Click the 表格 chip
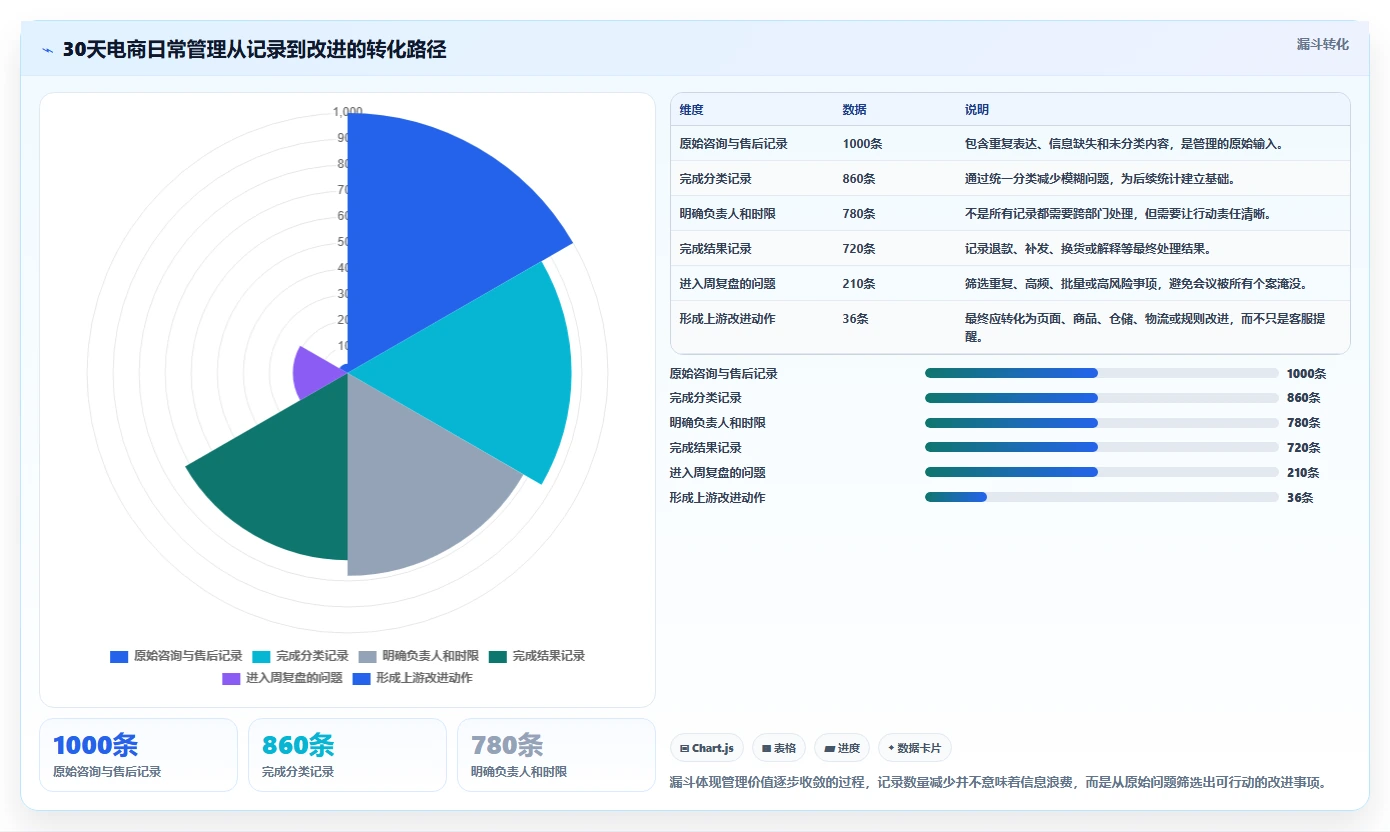The height and width of the screenshot is (832, 1390). pos(779,748)
